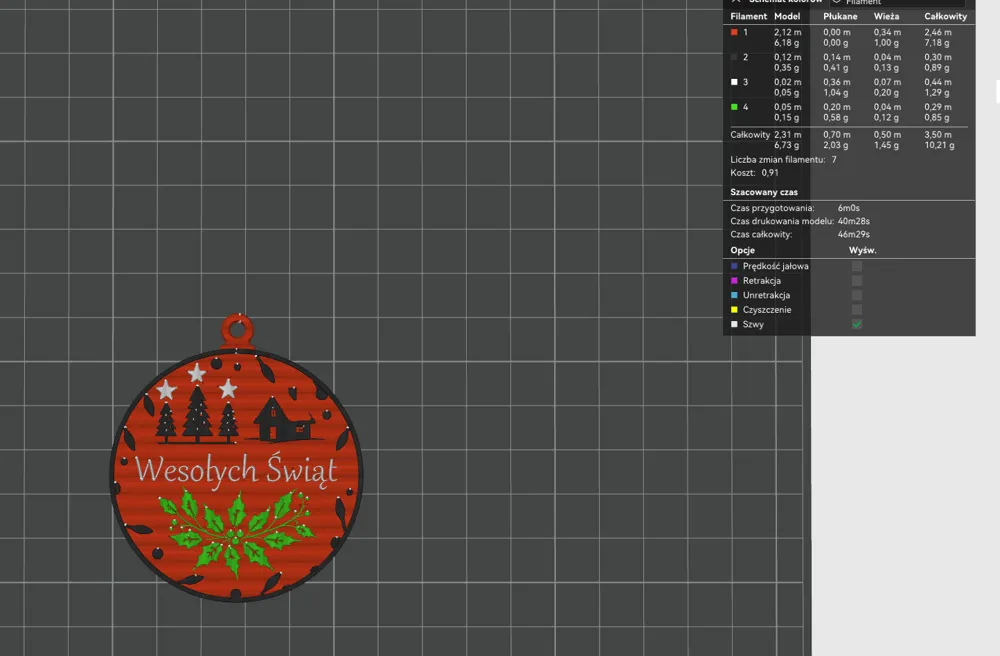Enable the Unretrakcja display checkbox
The height and width of the screenshot is (656, 1000).
coord(857,295)
